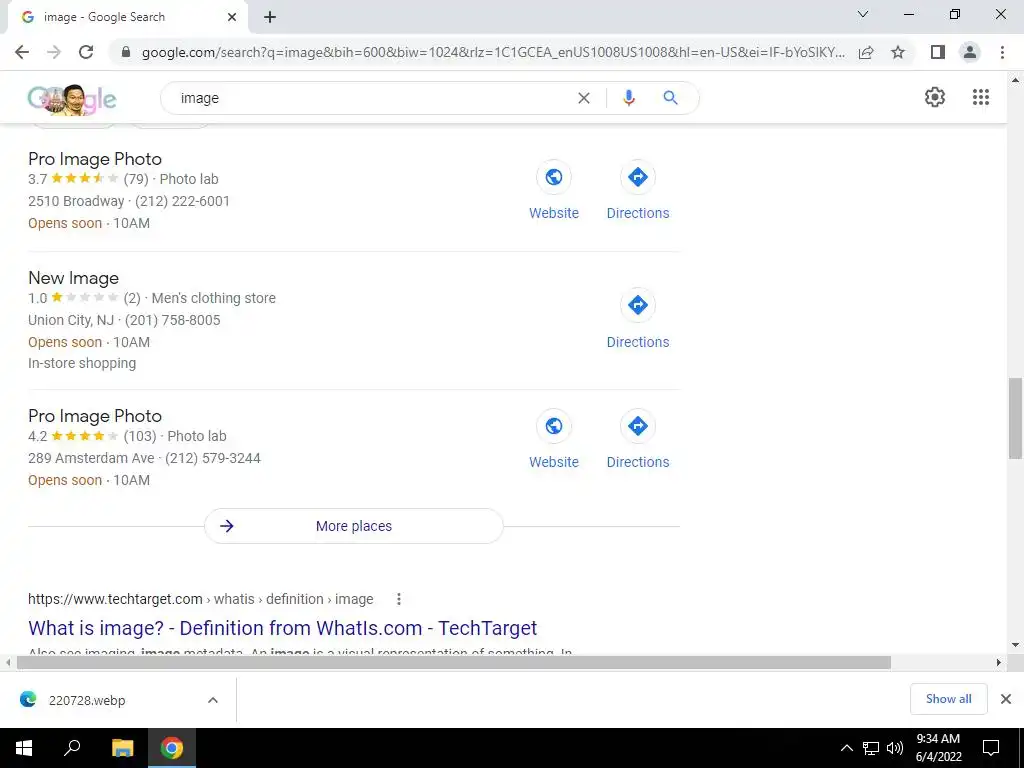Click Website globe icon for 2510 Broadway listing

(x=554, y=177)
